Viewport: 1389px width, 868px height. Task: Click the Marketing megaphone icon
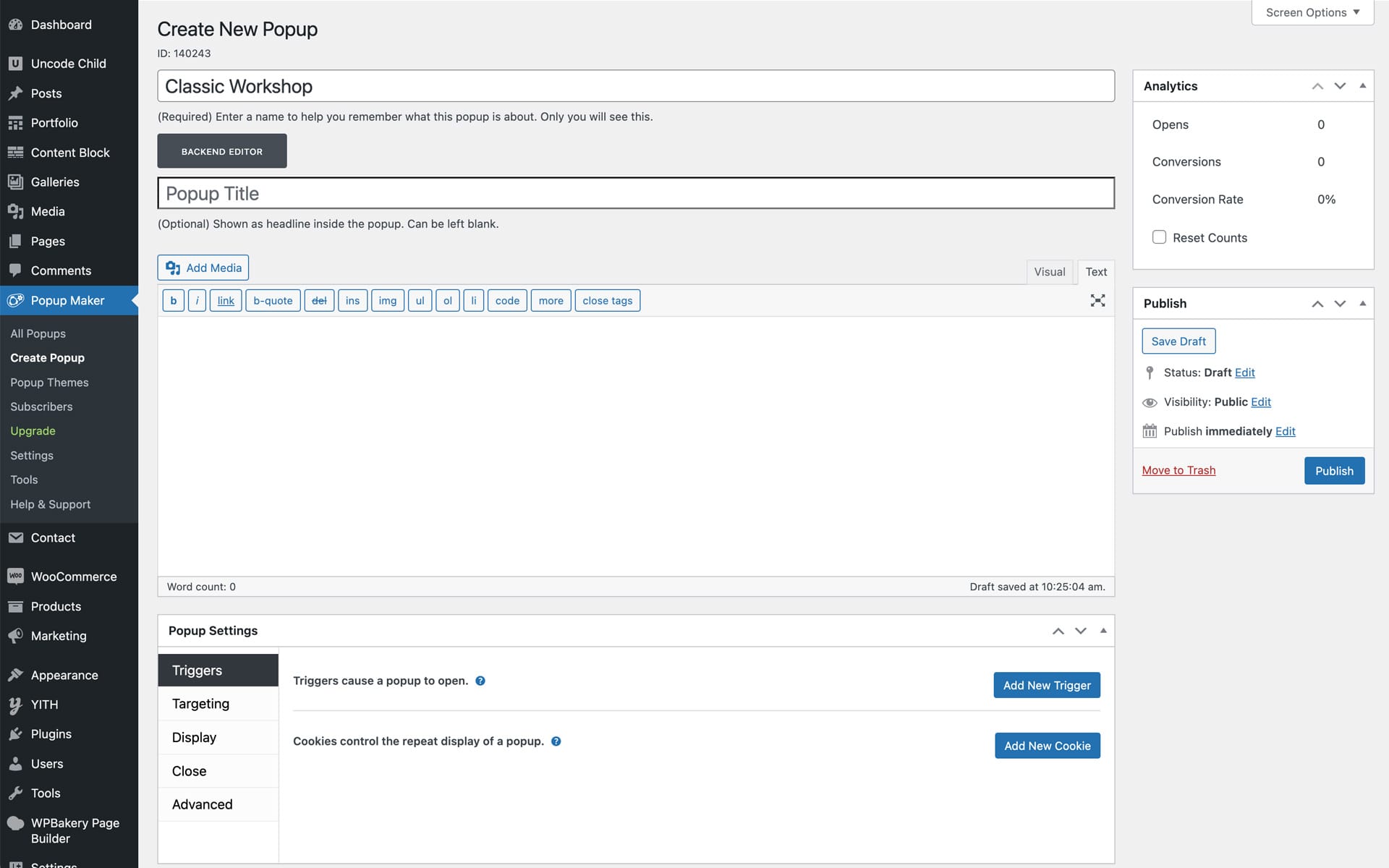[x=15, y=636]
